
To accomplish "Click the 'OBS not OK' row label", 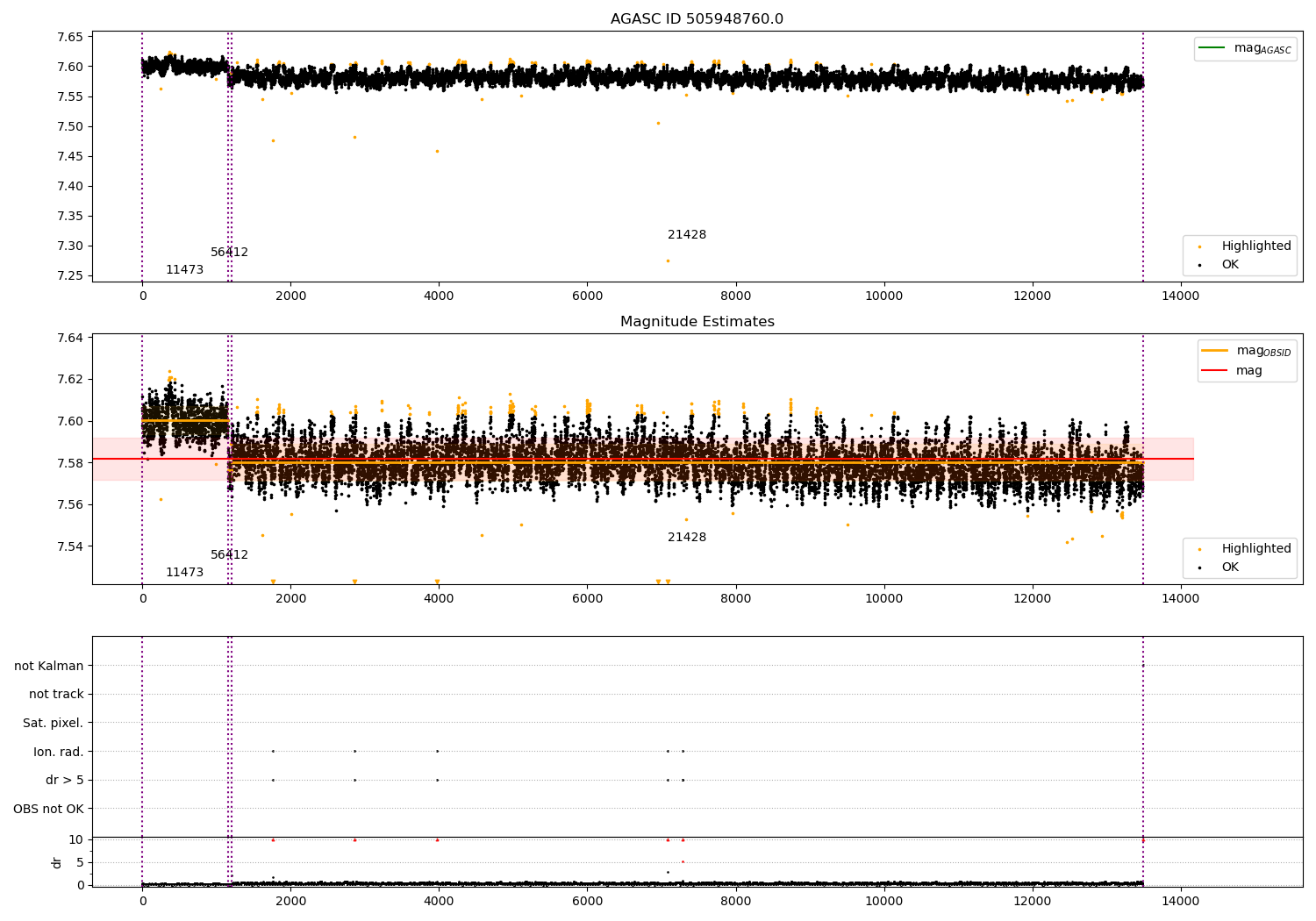I will (x=48, y=809).
